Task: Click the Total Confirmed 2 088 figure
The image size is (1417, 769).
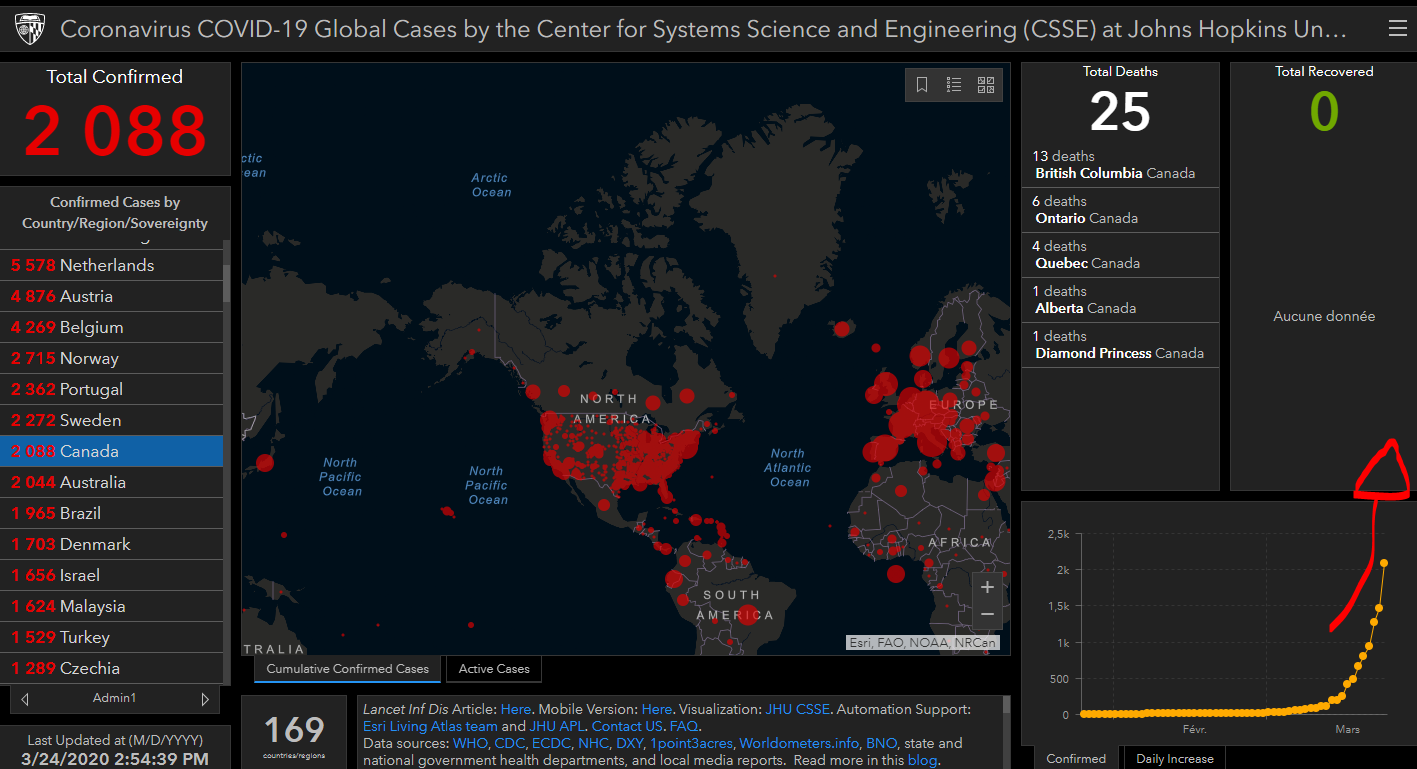Action: click(x=115, y=130)
